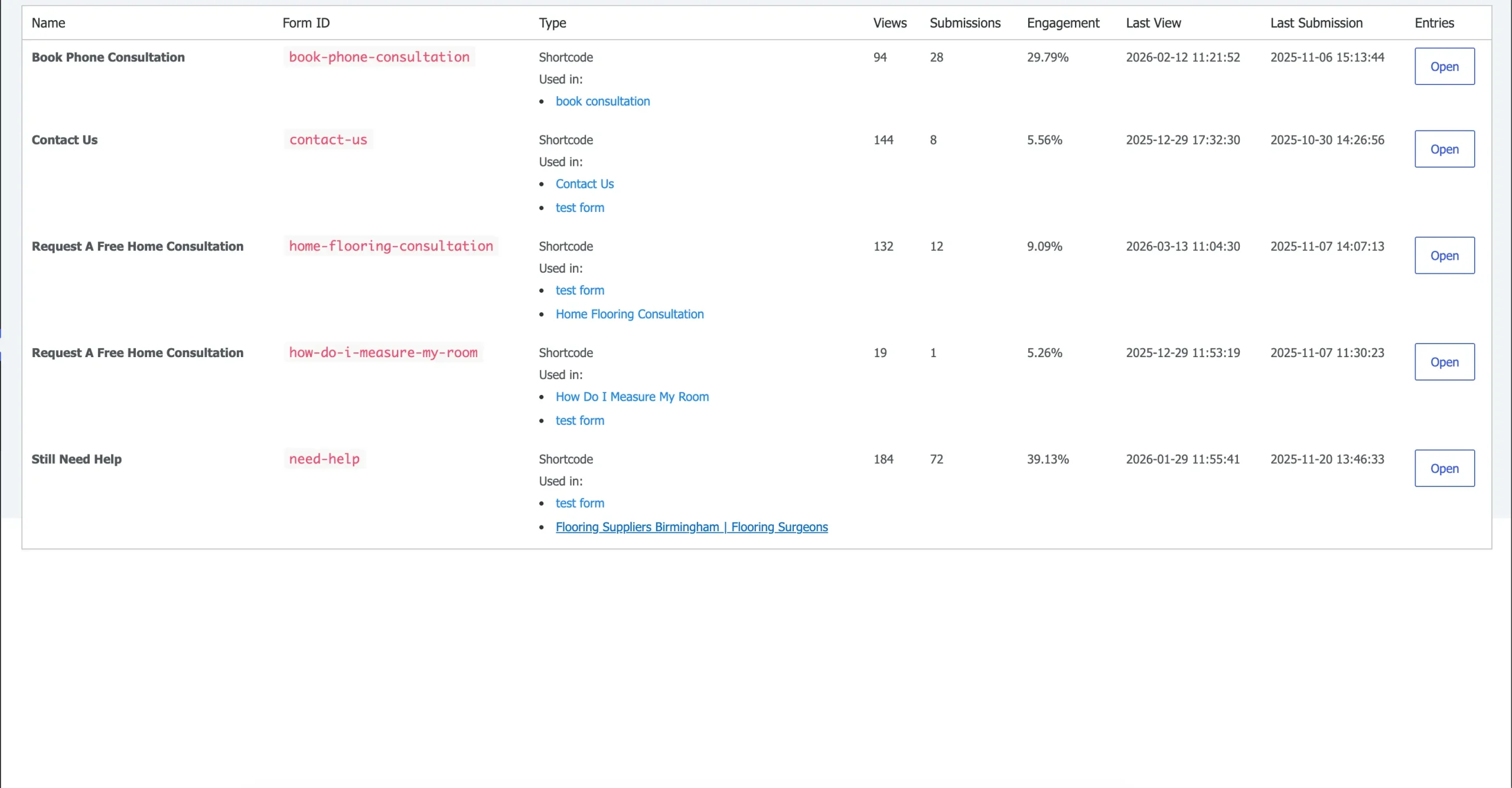1512x788 pixels.
Task: Select the 'need-help' form ID code
Action: click(x=324, y=459)
